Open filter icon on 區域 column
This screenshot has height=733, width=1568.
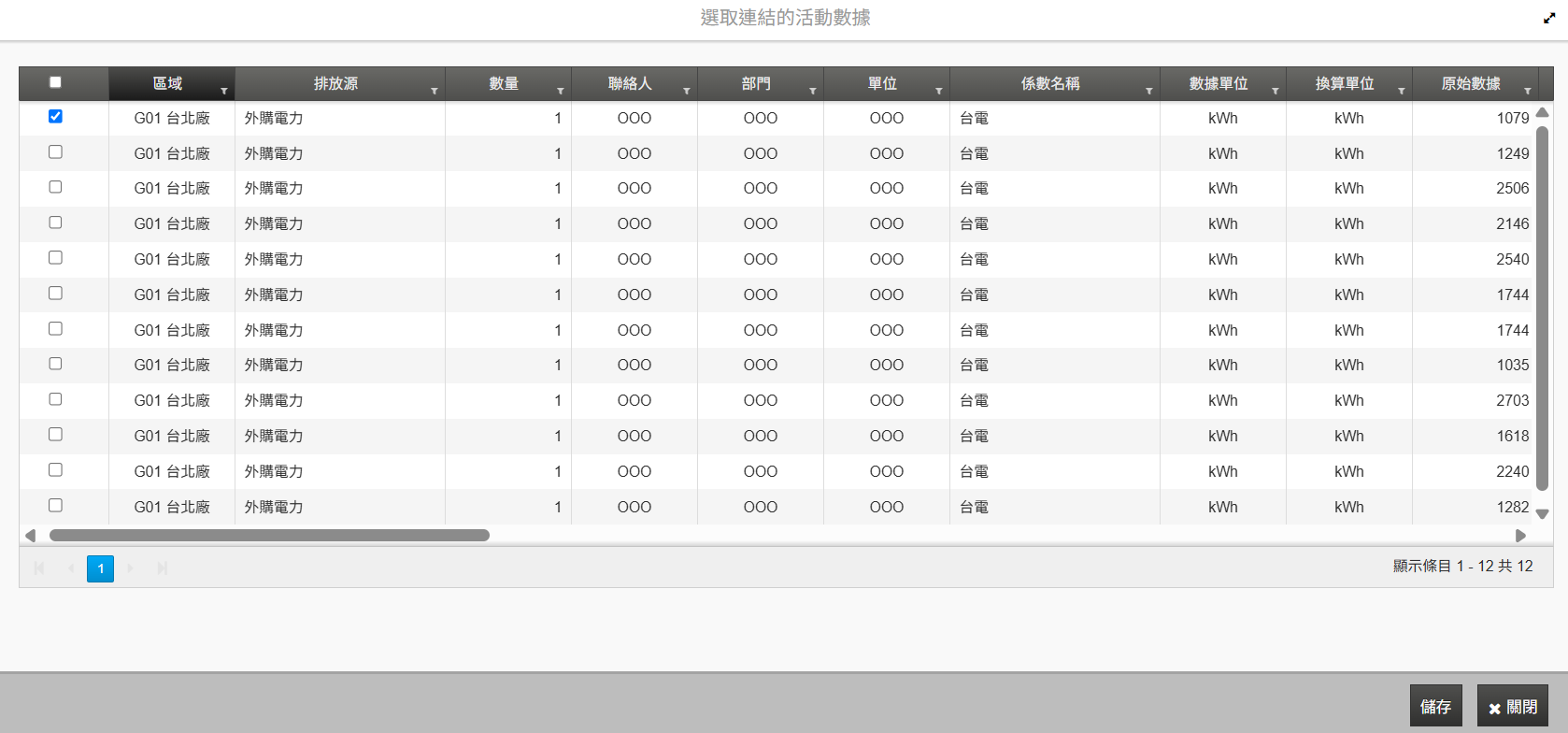point(224,91)
